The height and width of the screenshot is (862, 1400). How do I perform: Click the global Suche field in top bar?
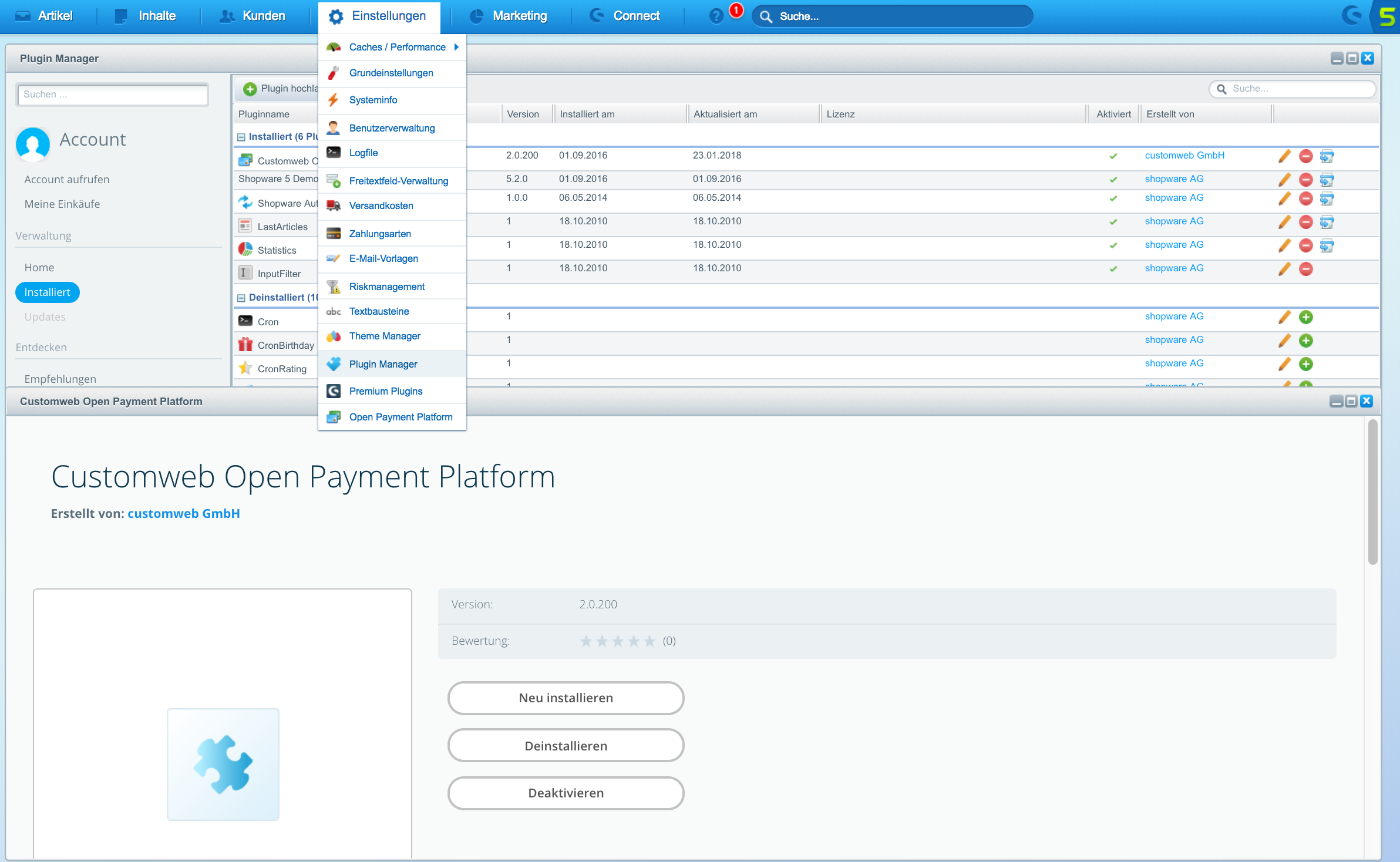(x=892, y=16)
